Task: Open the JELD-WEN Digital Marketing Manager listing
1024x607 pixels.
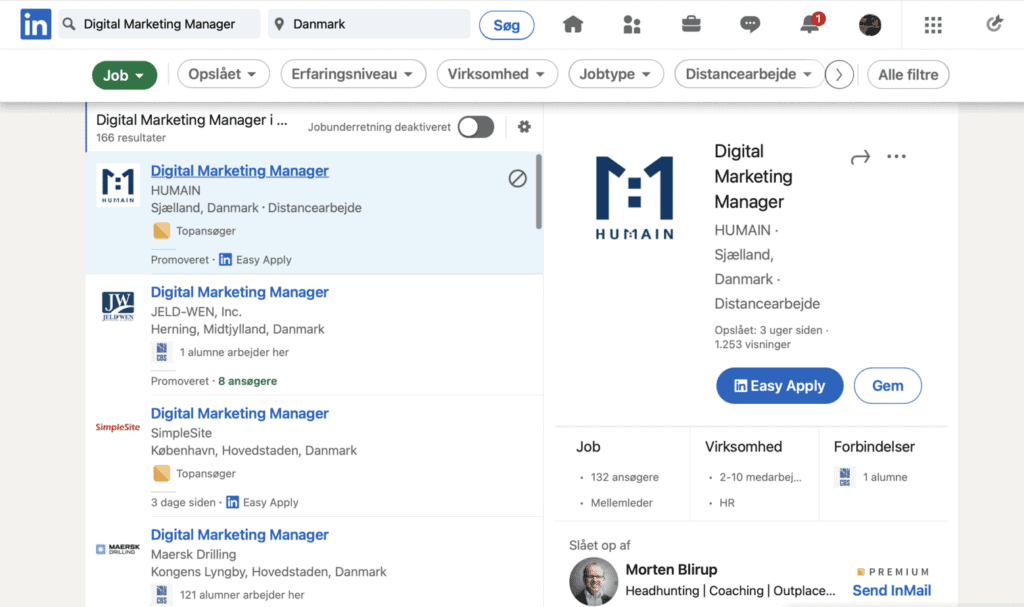Action: [x=240, y=292]
